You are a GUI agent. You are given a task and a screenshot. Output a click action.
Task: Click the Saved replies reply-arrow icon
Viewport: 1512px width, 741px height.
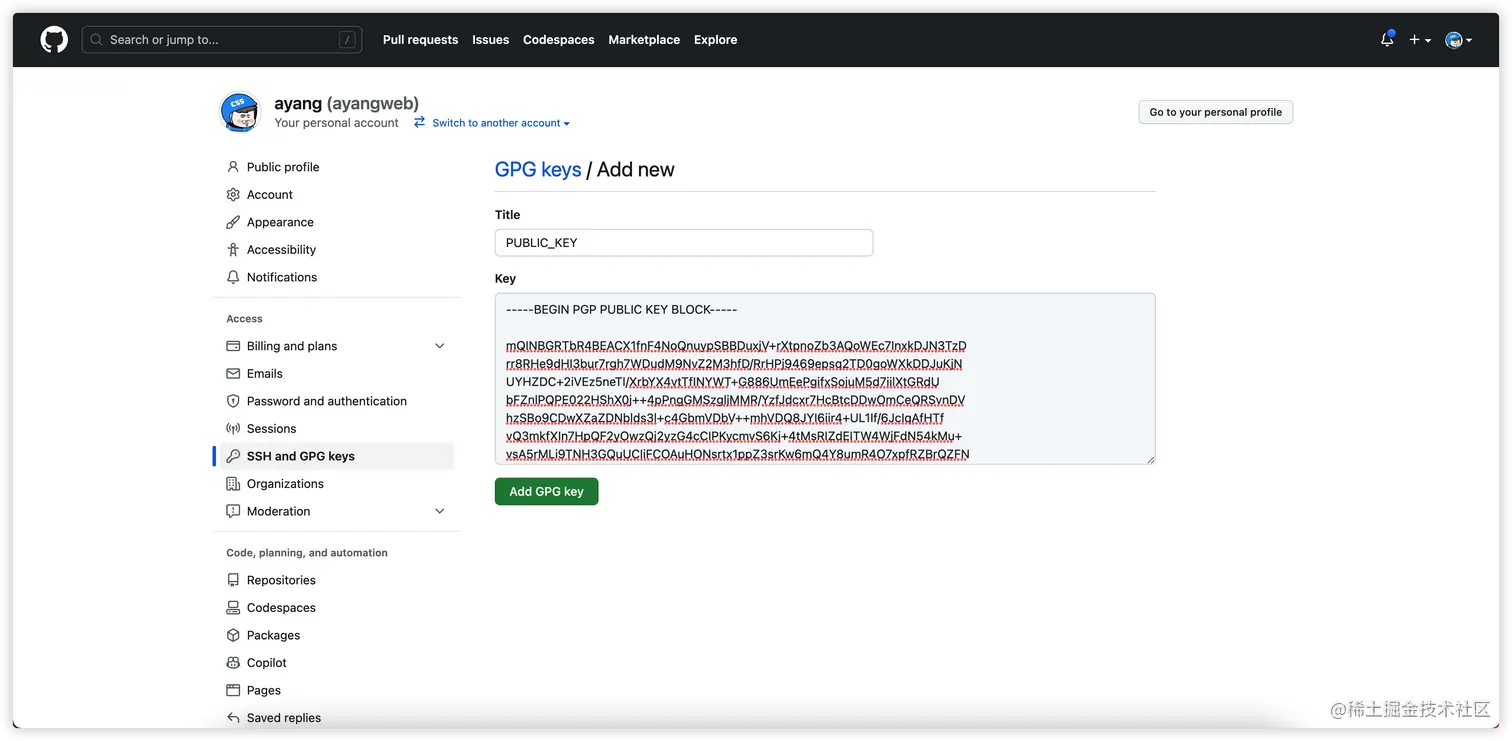233,718
